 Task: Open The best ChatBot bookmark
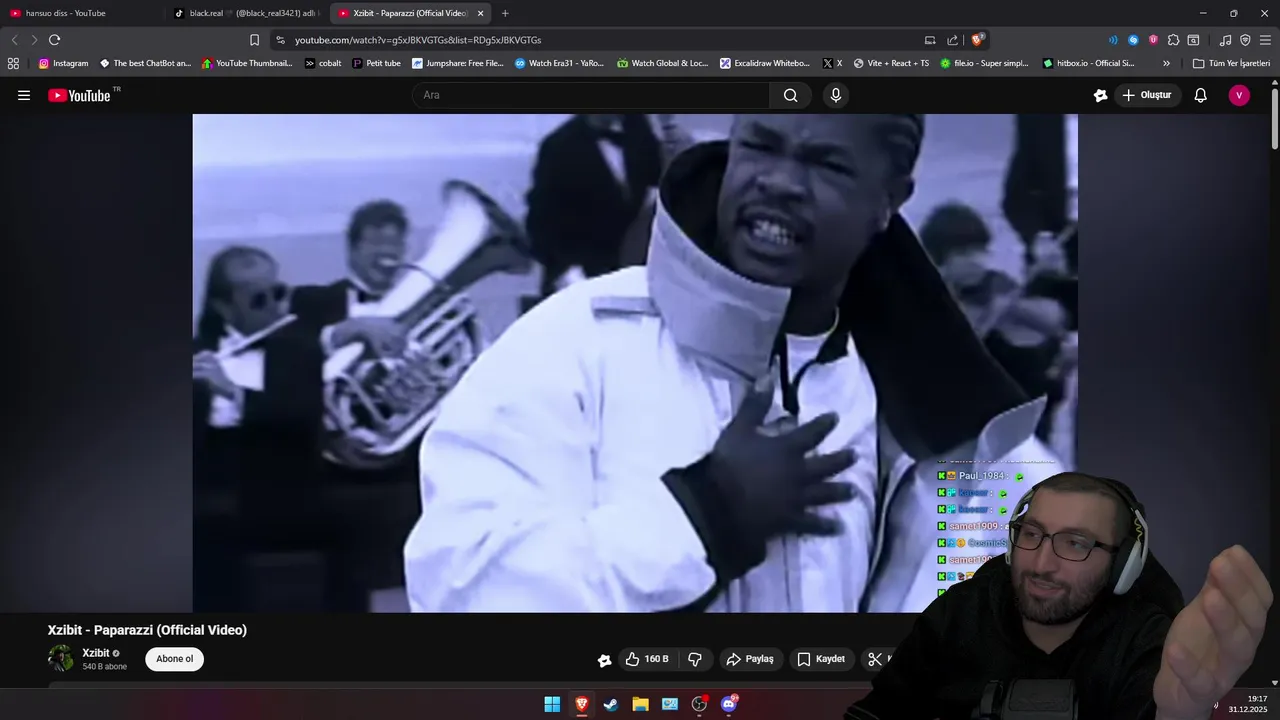[x=145, y=63]
